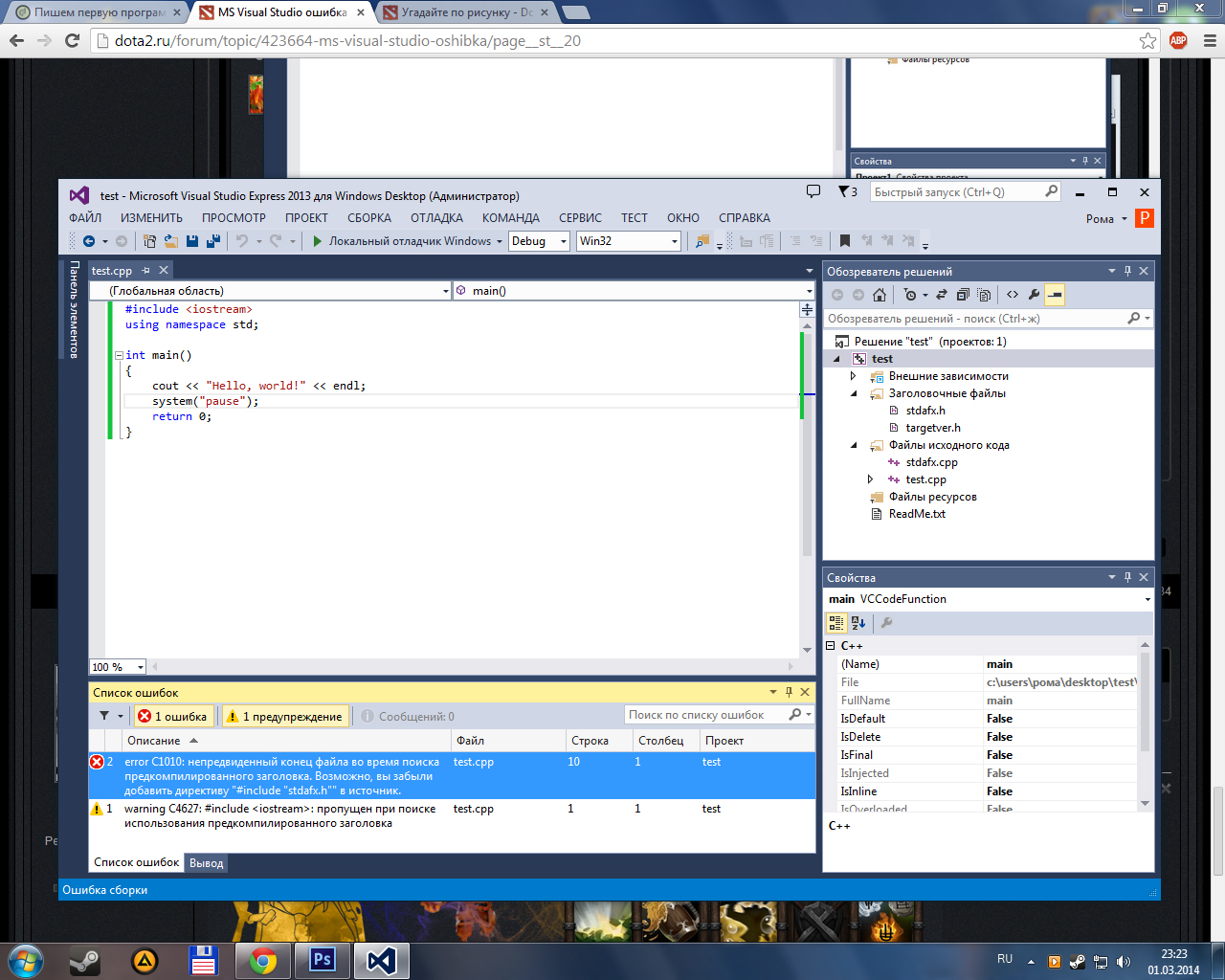Image resolution: width=1225 pixels, height=980 pixels.
Task: Bookmark the page with Chrome's star icon
Action: pyautogui.click(x=1147, y=40)
